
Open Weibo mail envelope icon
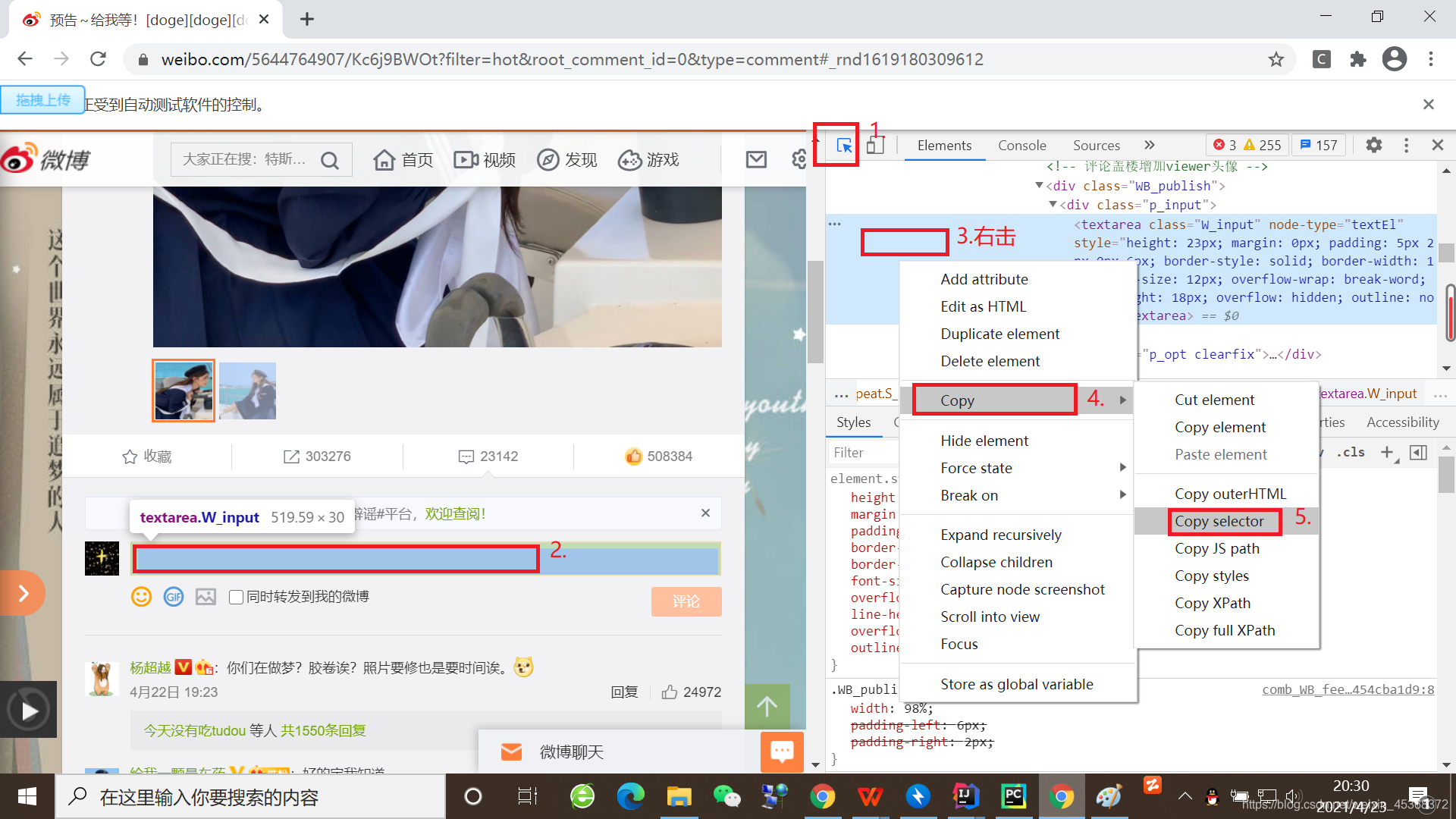click(756, 159)
